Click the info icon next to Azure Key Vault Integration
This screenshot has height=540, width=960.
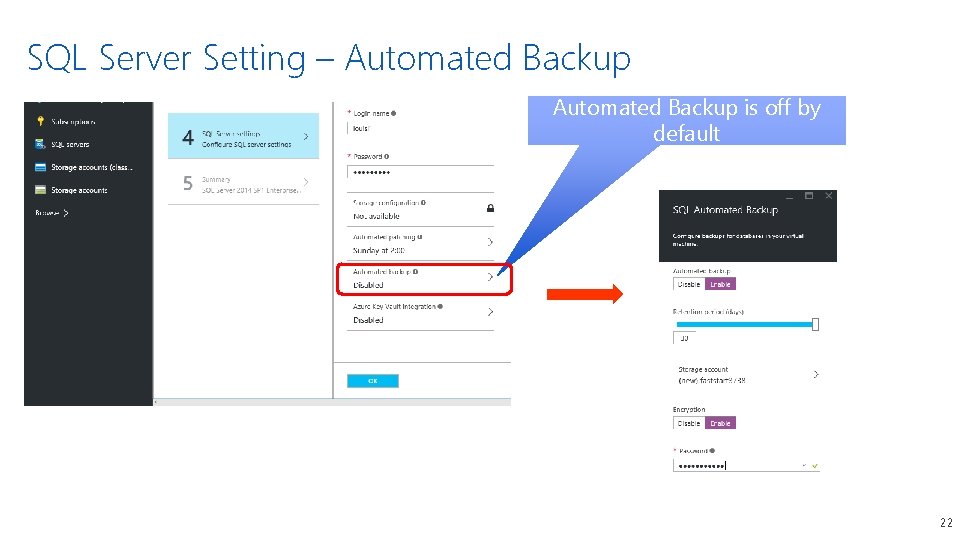coord(440,306)
